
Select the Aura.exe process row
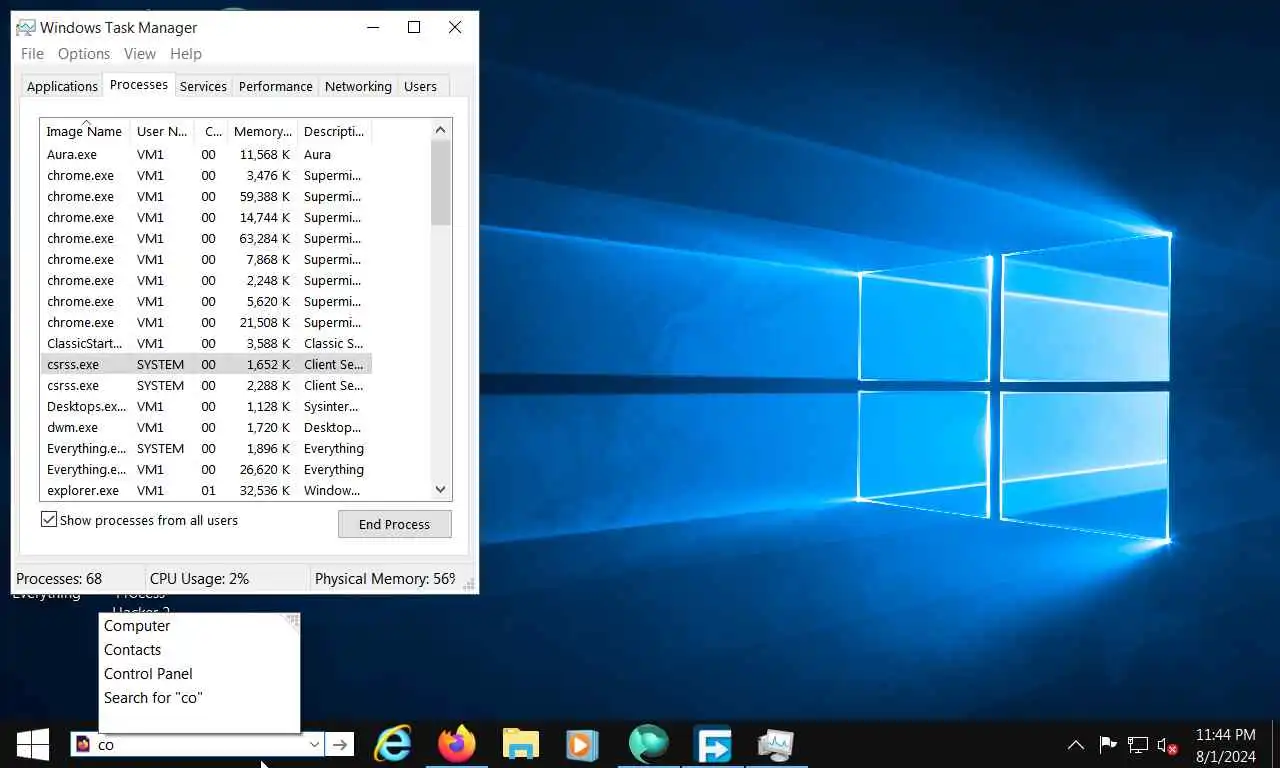[206, 155]
